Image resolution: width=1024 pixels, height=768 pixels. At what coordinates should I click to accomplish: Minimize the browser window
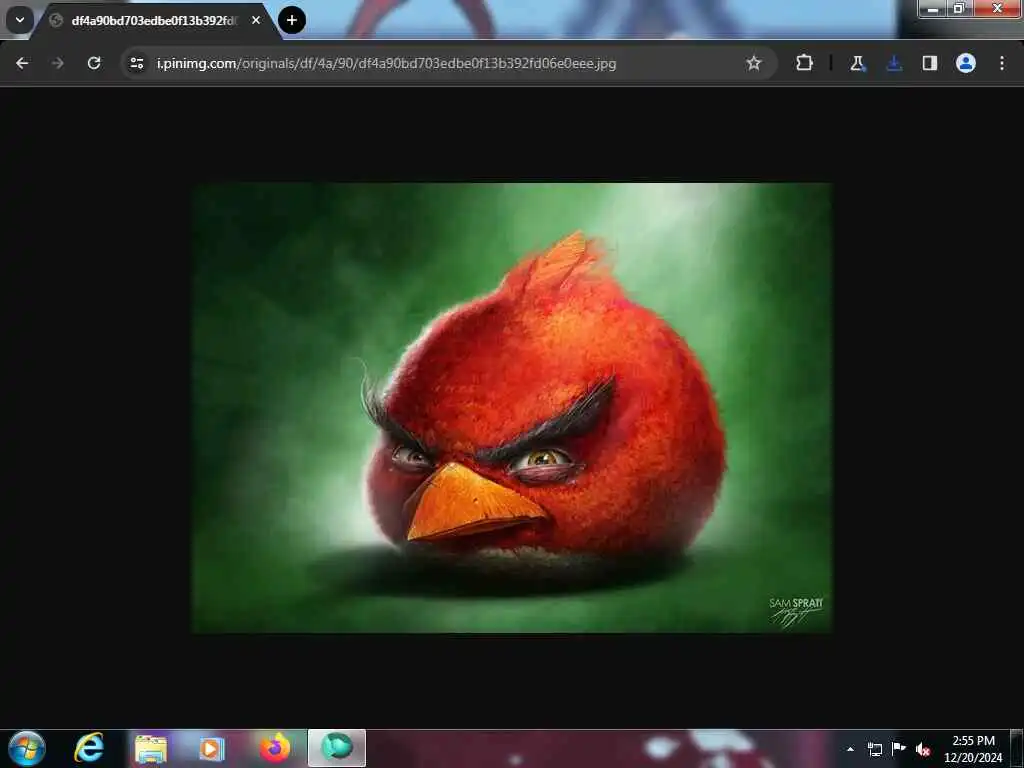click(x=933, y=8)
